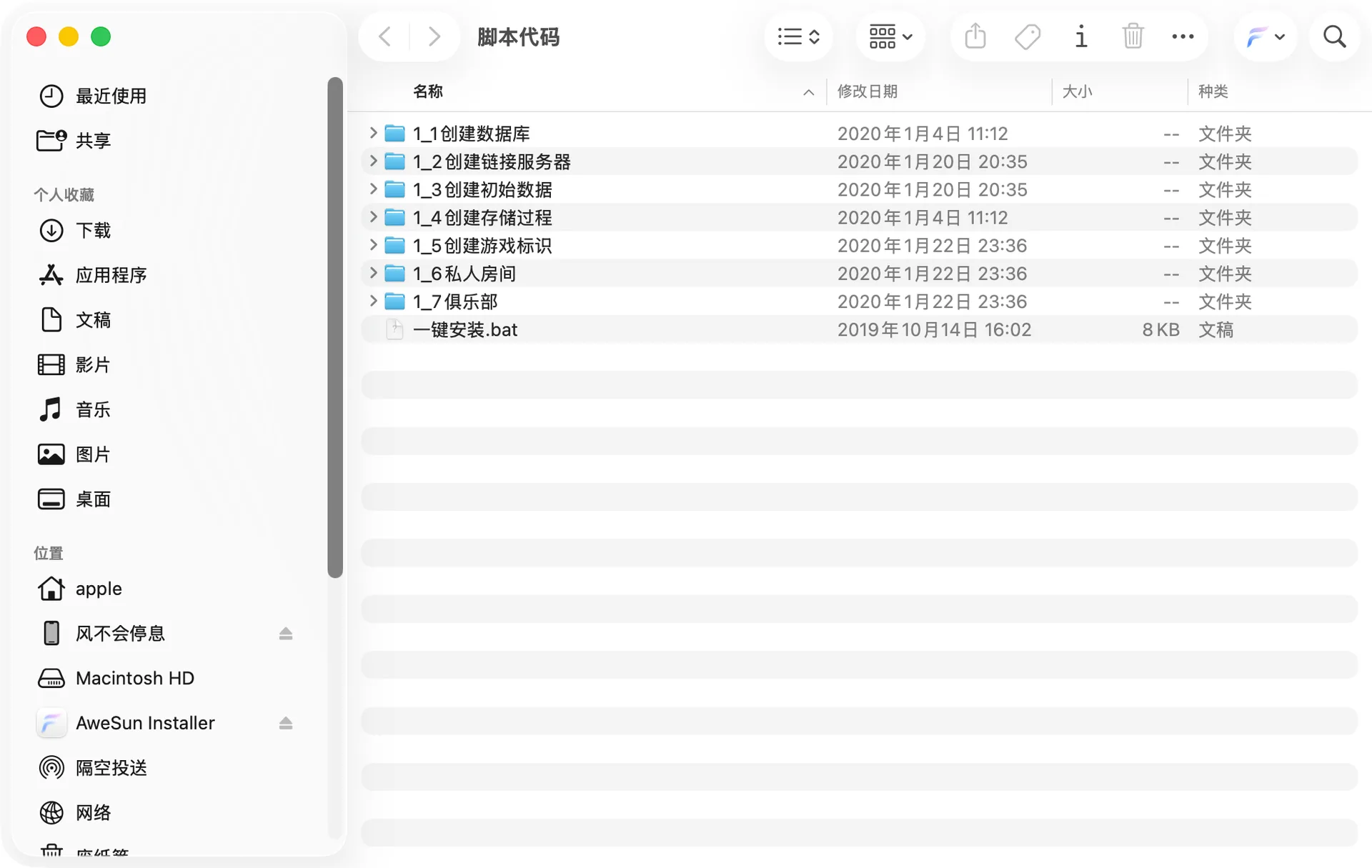Click the 文件夹 kind cell for 1_1创建数据库
This screenshot has height=868, width=1372.
pyautogui.click(x=1225, y=134)
